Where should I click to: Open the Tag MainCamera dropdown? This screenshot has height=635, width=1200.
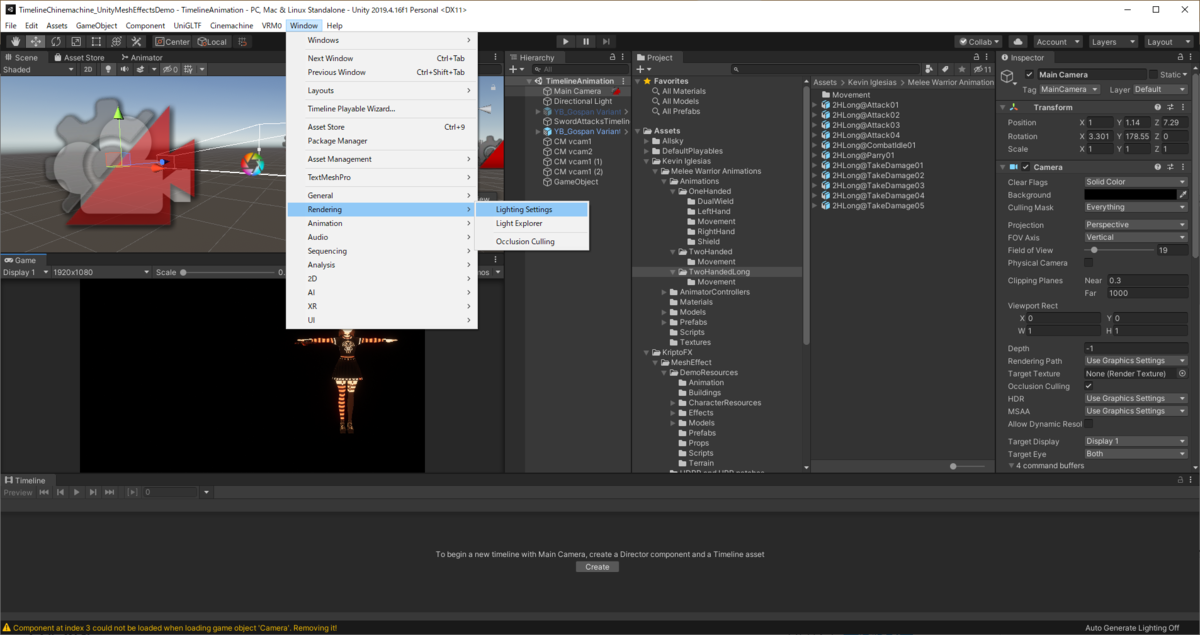click(1069, 90)
